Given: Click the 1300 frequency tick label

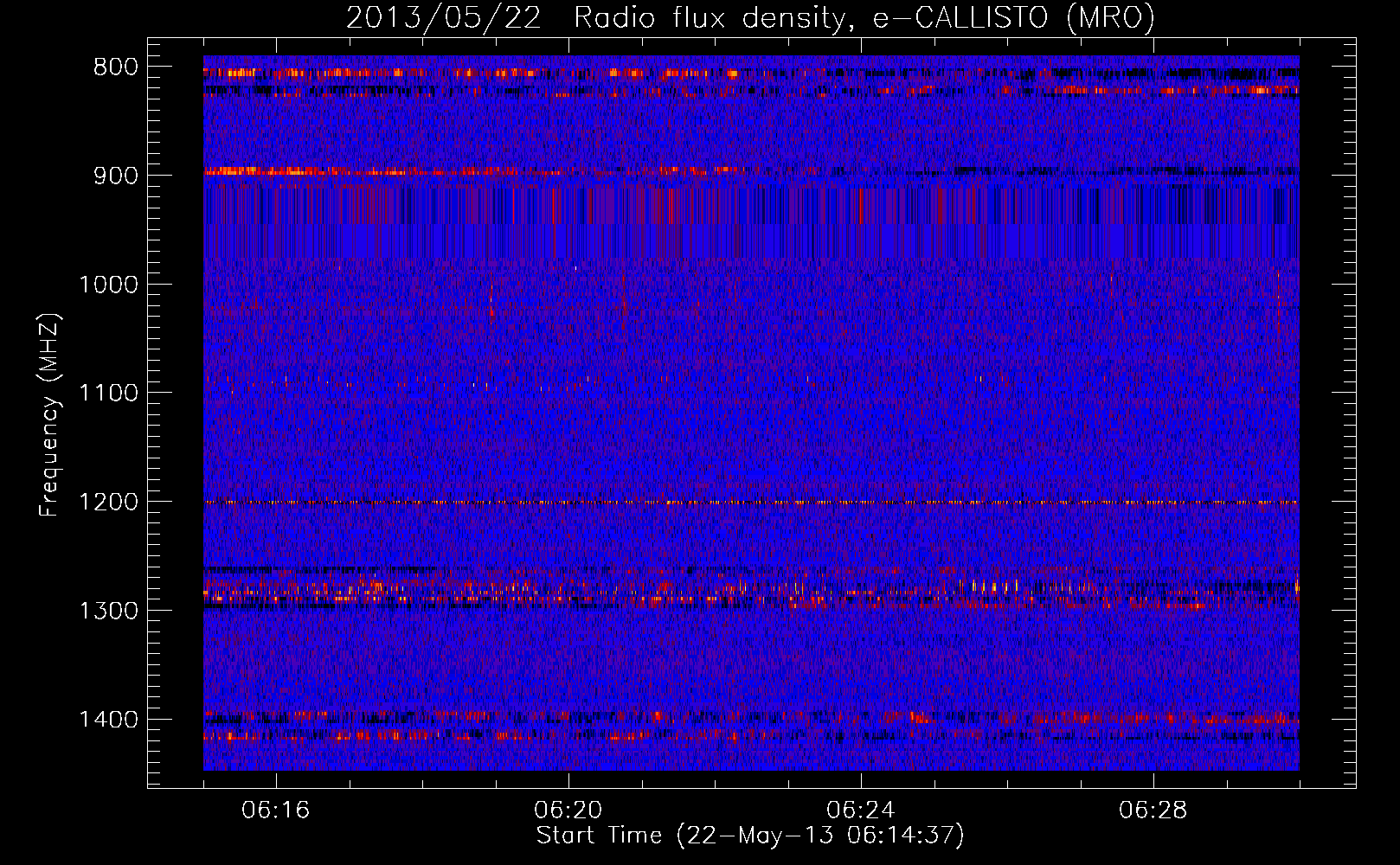Looking at the screenshot, I should 109,611.
